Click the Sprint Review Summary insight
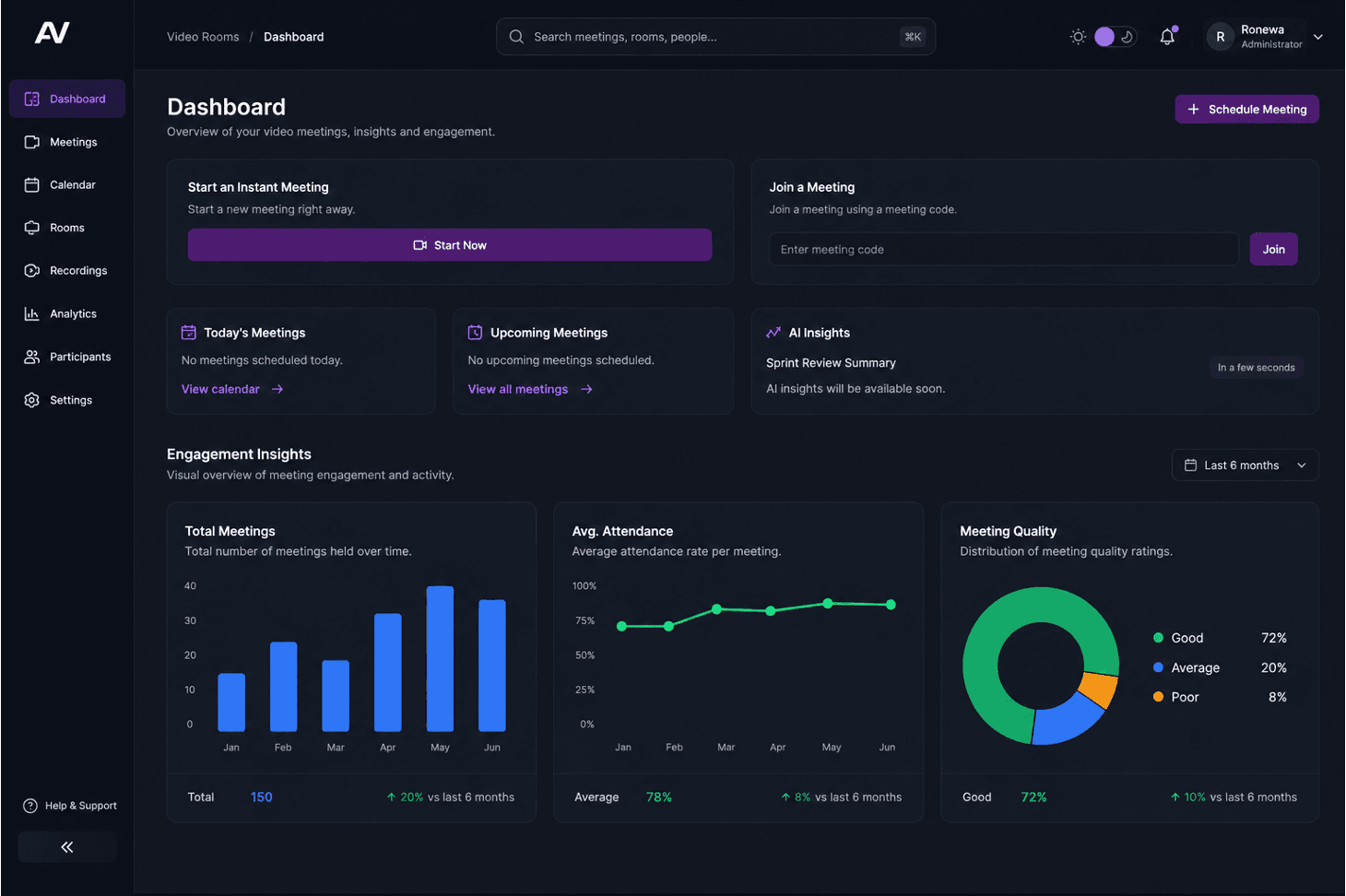 click(831, 363)
